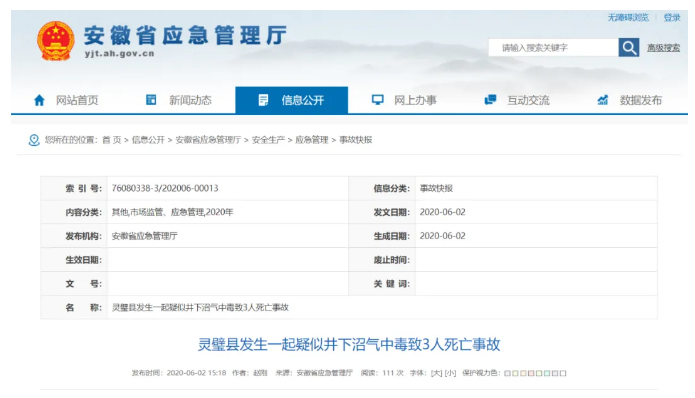Click the 高级搜索 advanced search link

(x=663, y=48)
